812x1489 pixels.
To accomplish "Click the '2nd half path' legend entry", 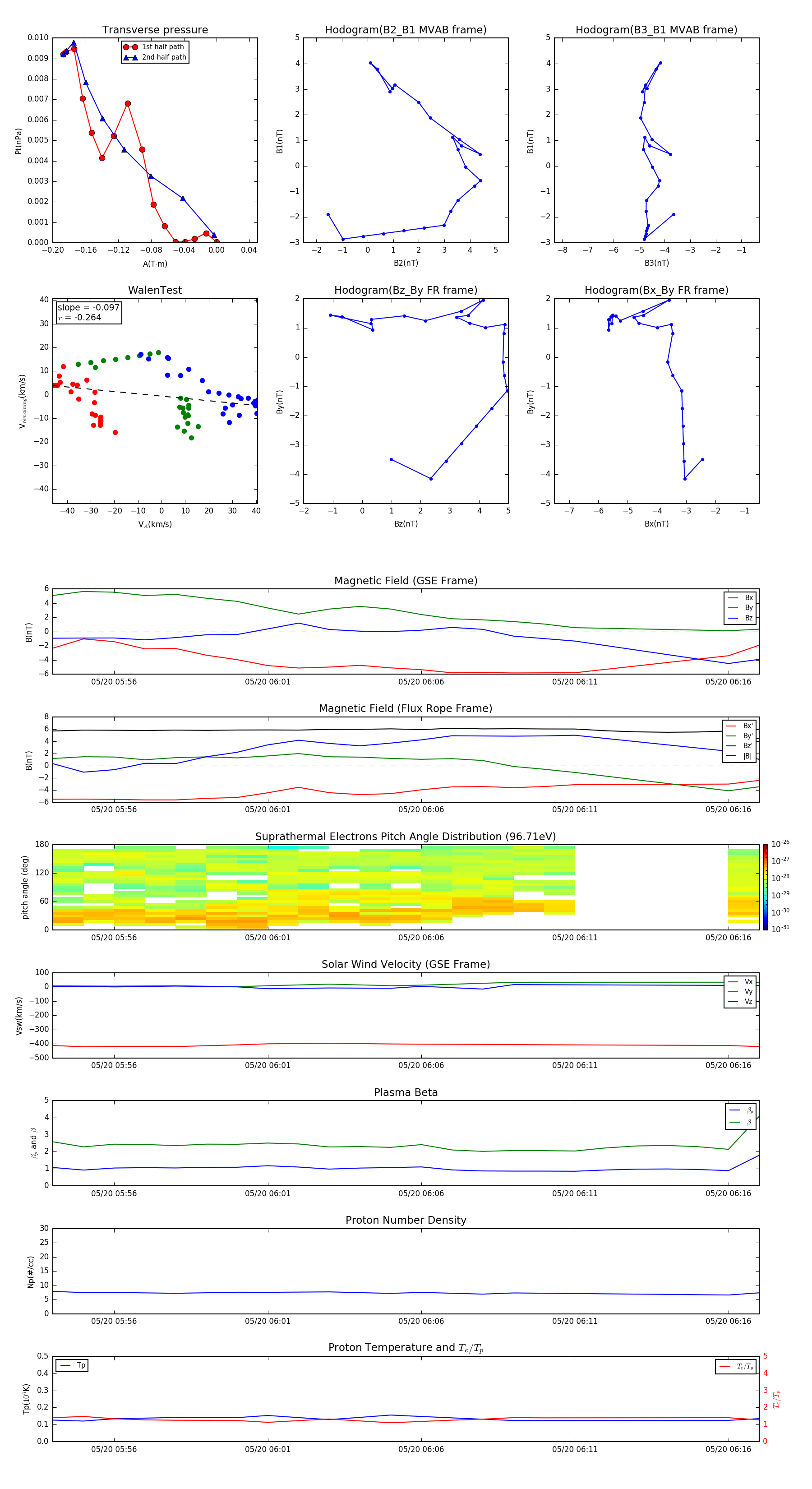I will point(156,57).
